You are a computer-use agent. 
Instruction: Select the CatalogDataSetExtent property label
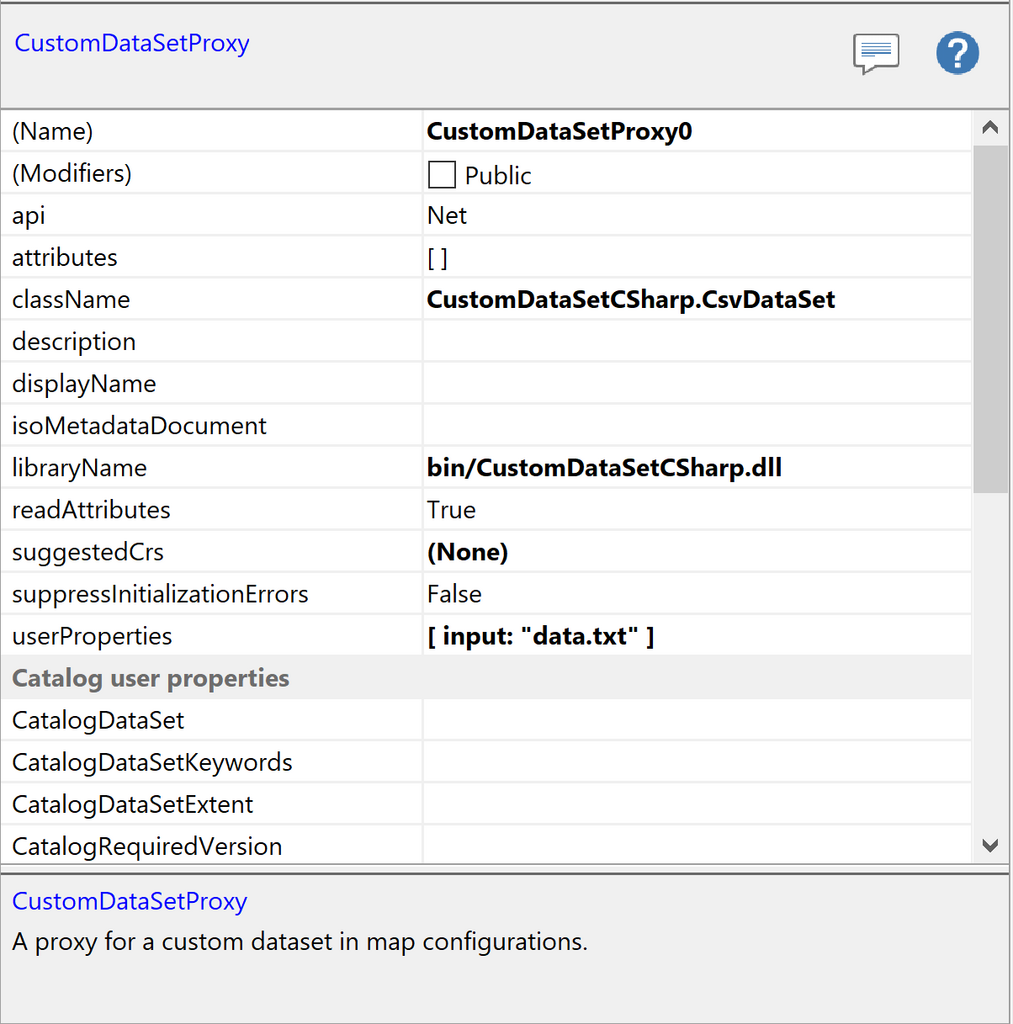133,805
